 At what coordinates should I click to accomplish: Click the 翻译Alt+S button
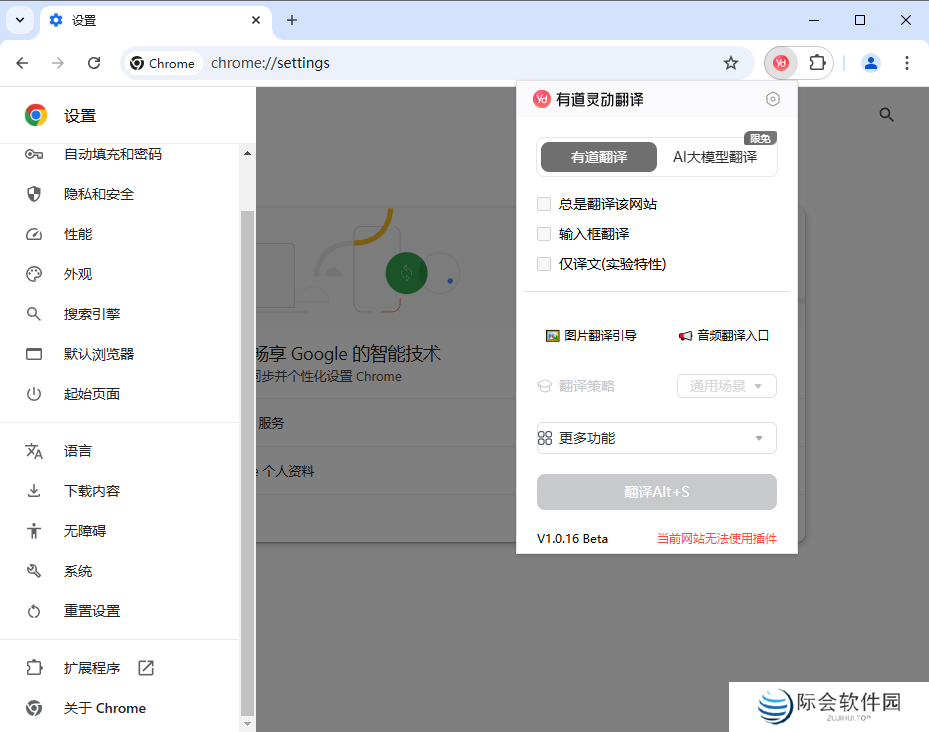pos(656,491)
